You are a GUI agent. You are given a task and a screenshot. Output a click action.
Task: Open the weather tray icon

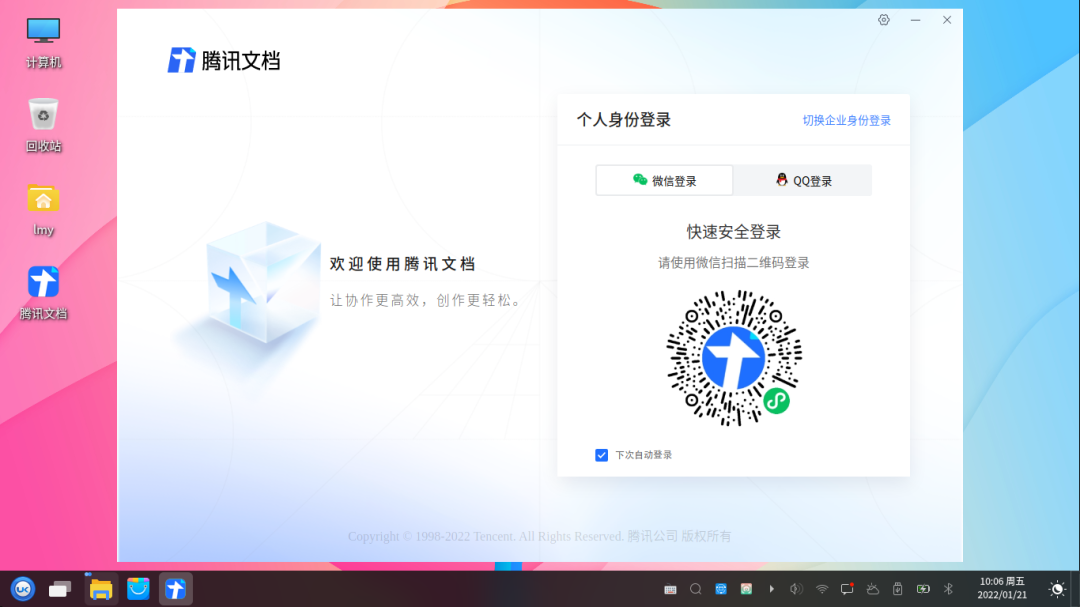[x=873, y=589]
